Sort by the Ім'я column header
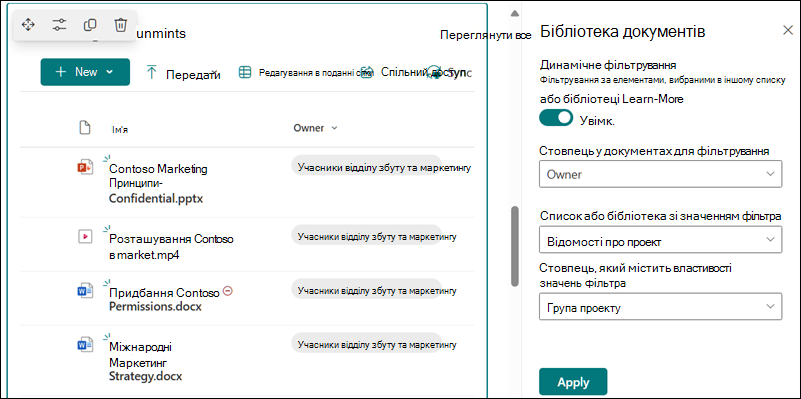801x399 pixels. point(120,129)
